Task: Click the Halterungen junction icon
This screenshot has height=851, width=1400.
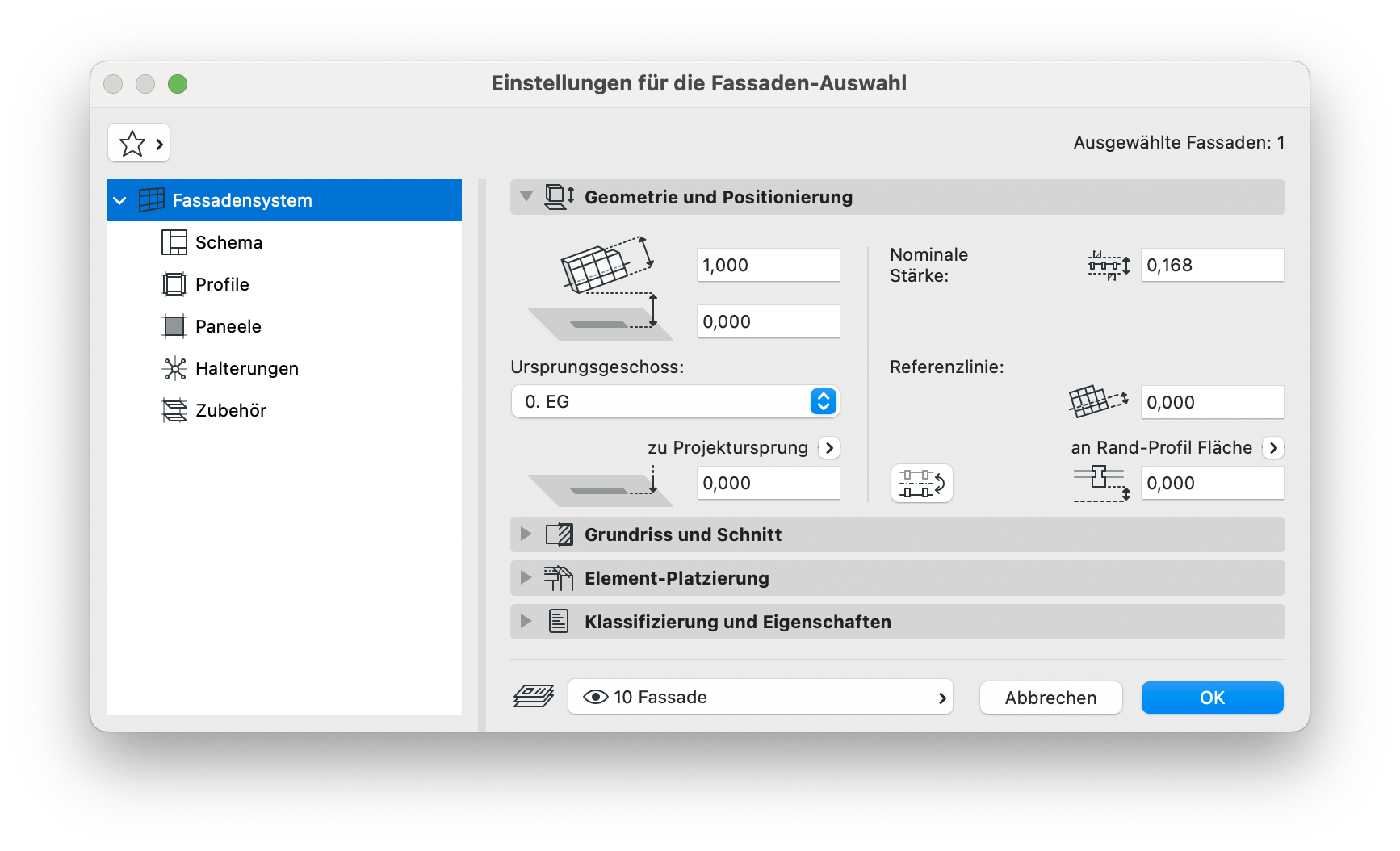Action: point(174,368)
